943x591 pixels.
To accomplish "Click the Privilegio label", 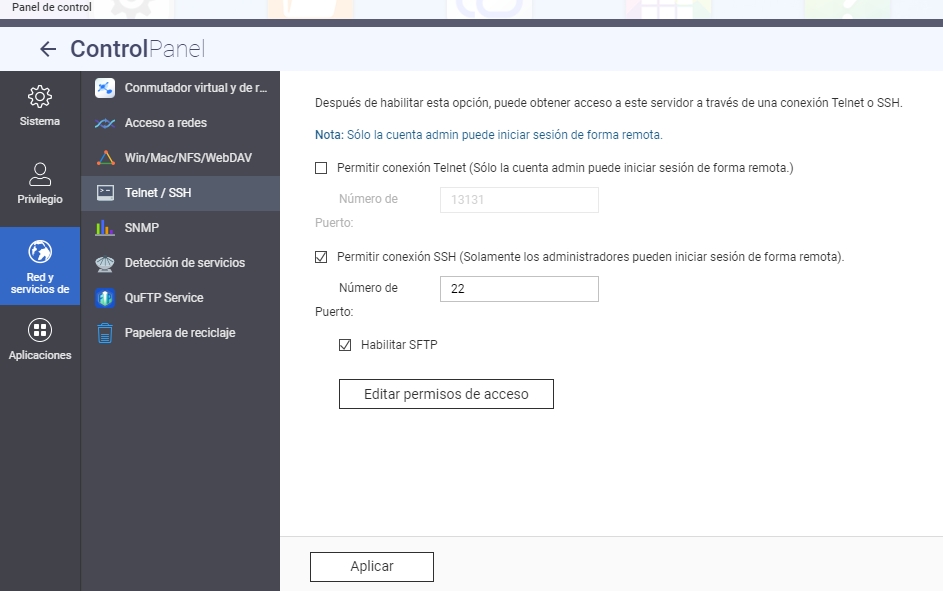I will click(40, 199).
